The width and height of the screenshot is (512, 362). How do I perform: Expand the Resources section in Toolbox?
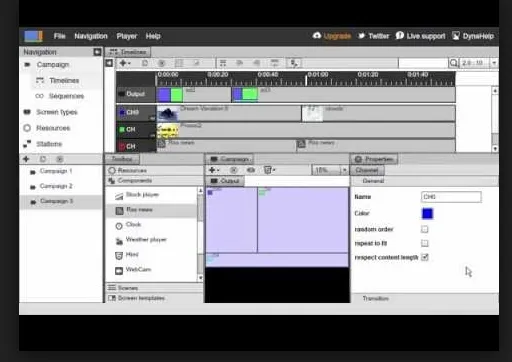point(154,171)
